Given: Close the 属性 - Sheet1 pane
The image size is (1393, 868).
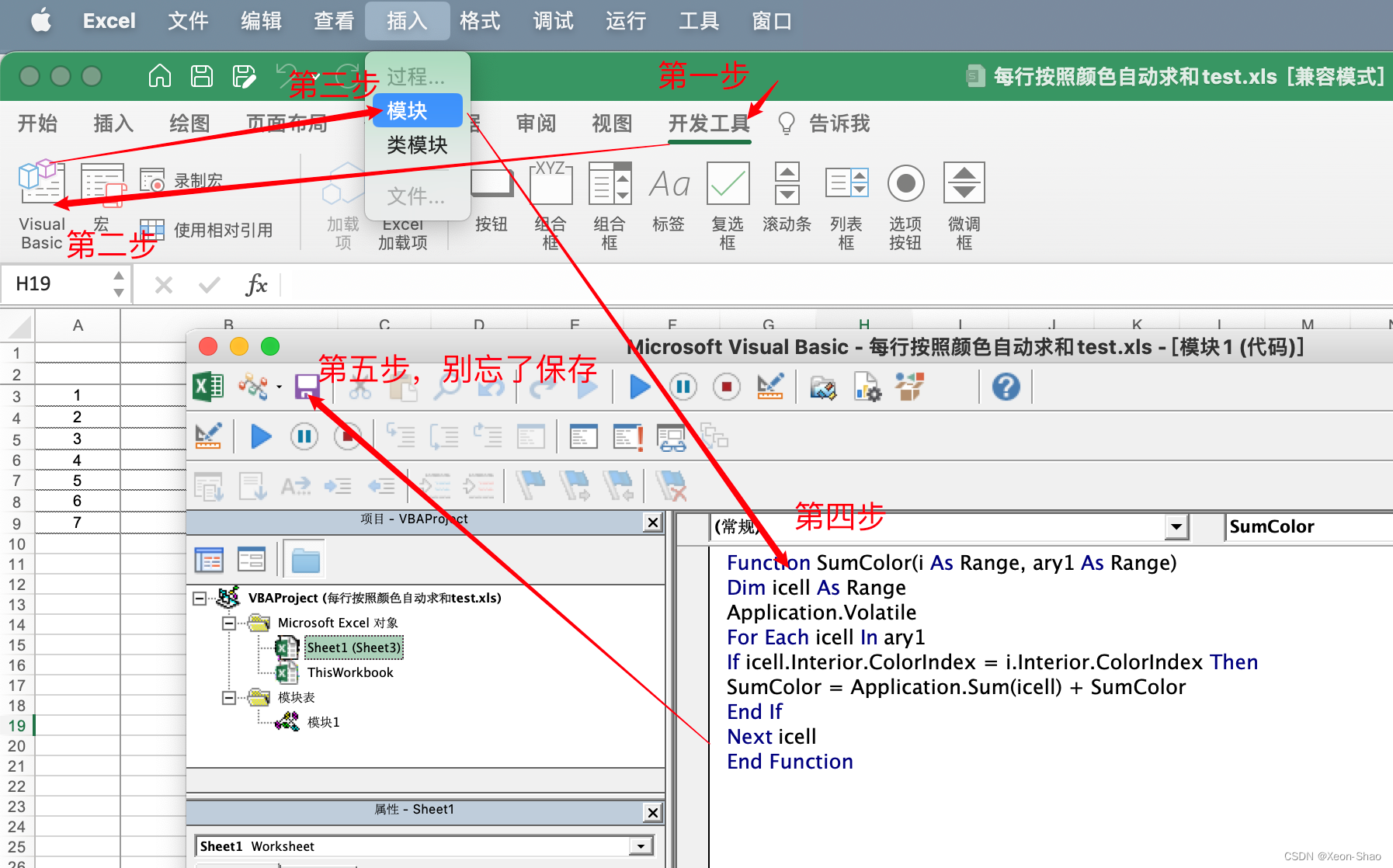Looking at the screenshot, I should click(x=653, y=812).
